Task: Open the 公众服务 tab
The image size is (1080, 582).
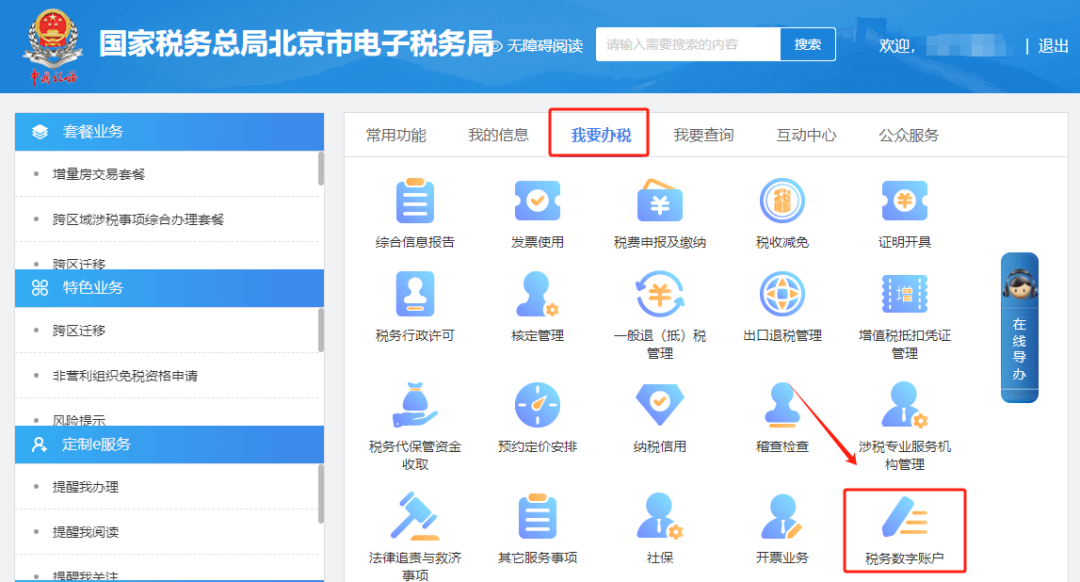Action: pos(908,135)
